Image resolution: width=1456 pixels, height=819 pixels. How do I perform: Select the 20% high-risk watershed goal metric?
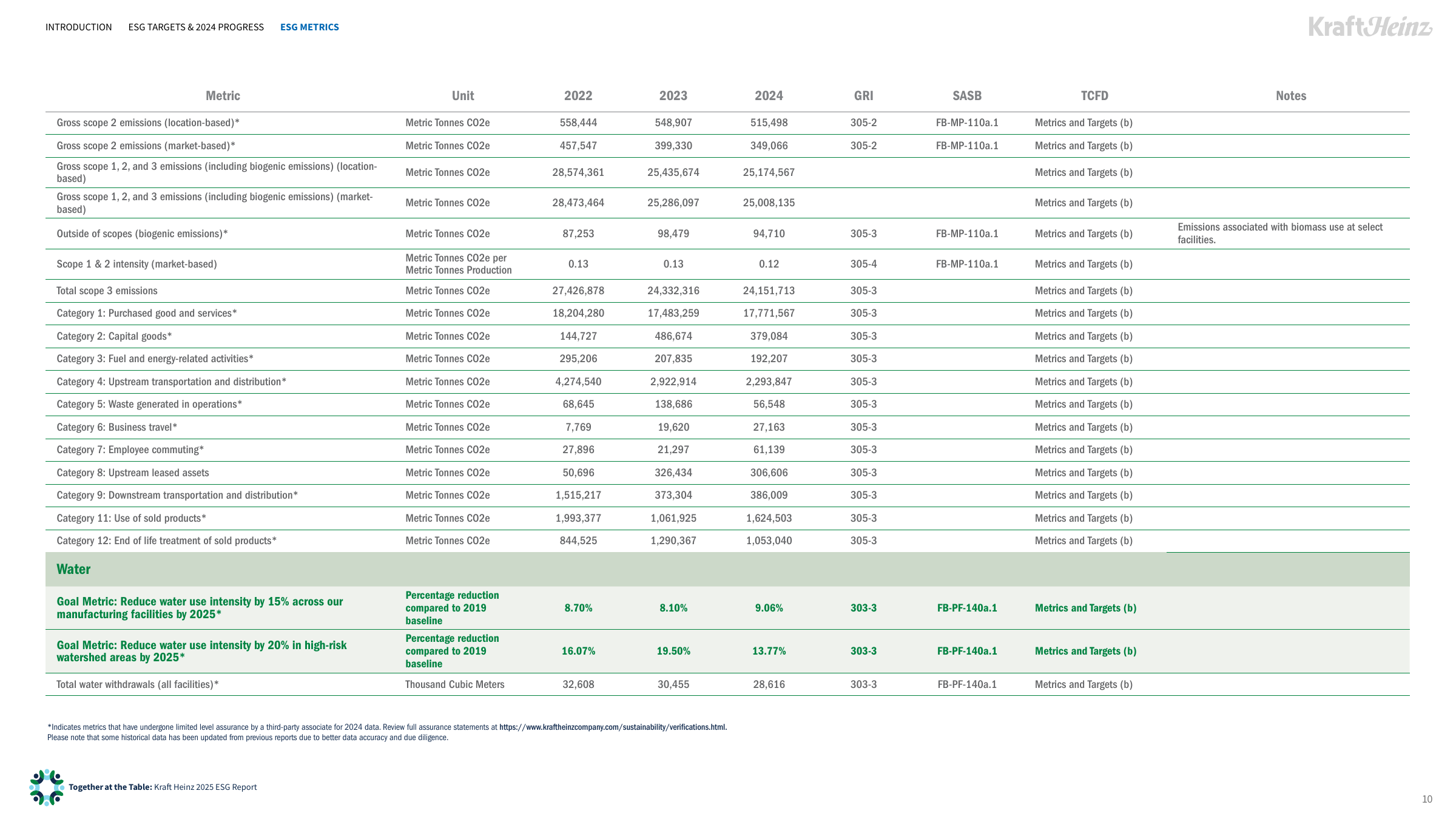coord(202,651)
